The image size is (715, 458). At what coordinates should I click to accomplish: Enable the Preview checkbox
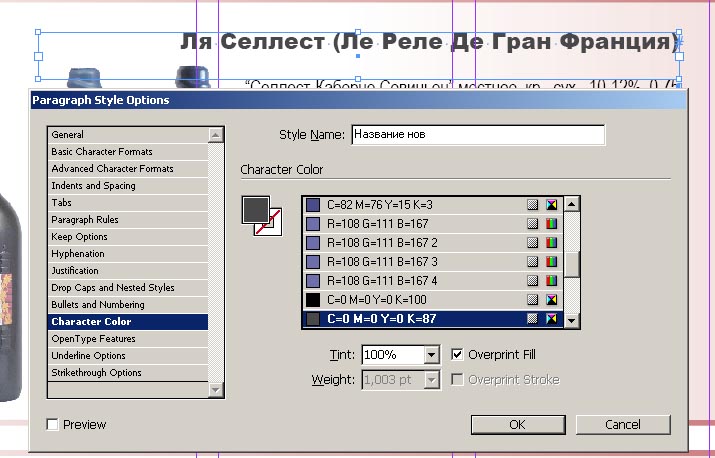tap(52, 425)
